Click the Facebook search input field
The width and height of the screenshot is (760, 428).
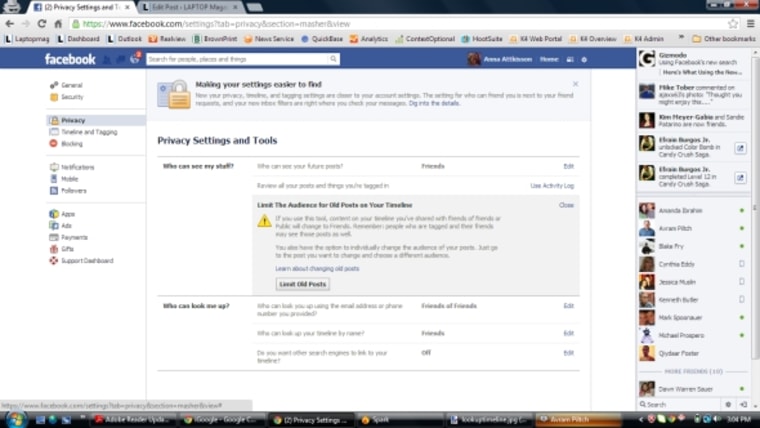pos(238,59)
